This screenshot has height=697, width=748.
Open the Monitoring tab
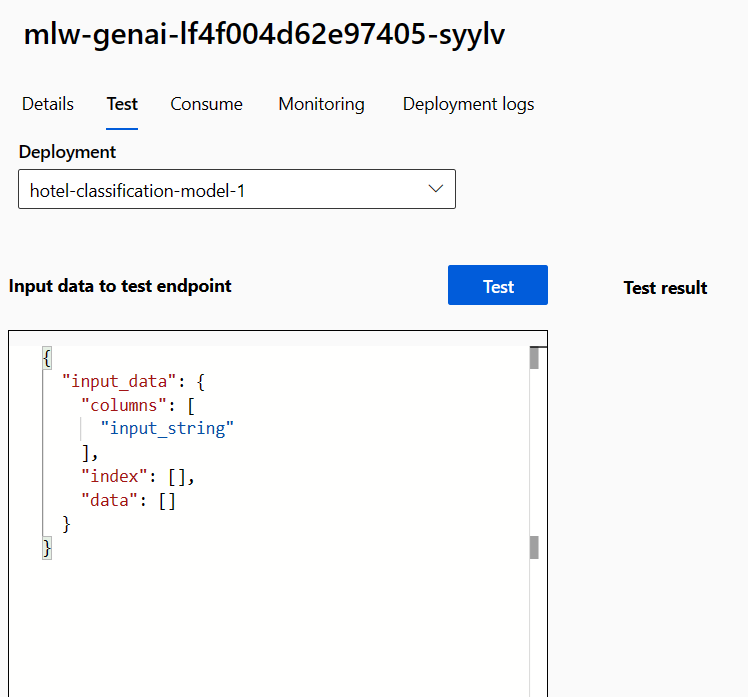point(322,104)
